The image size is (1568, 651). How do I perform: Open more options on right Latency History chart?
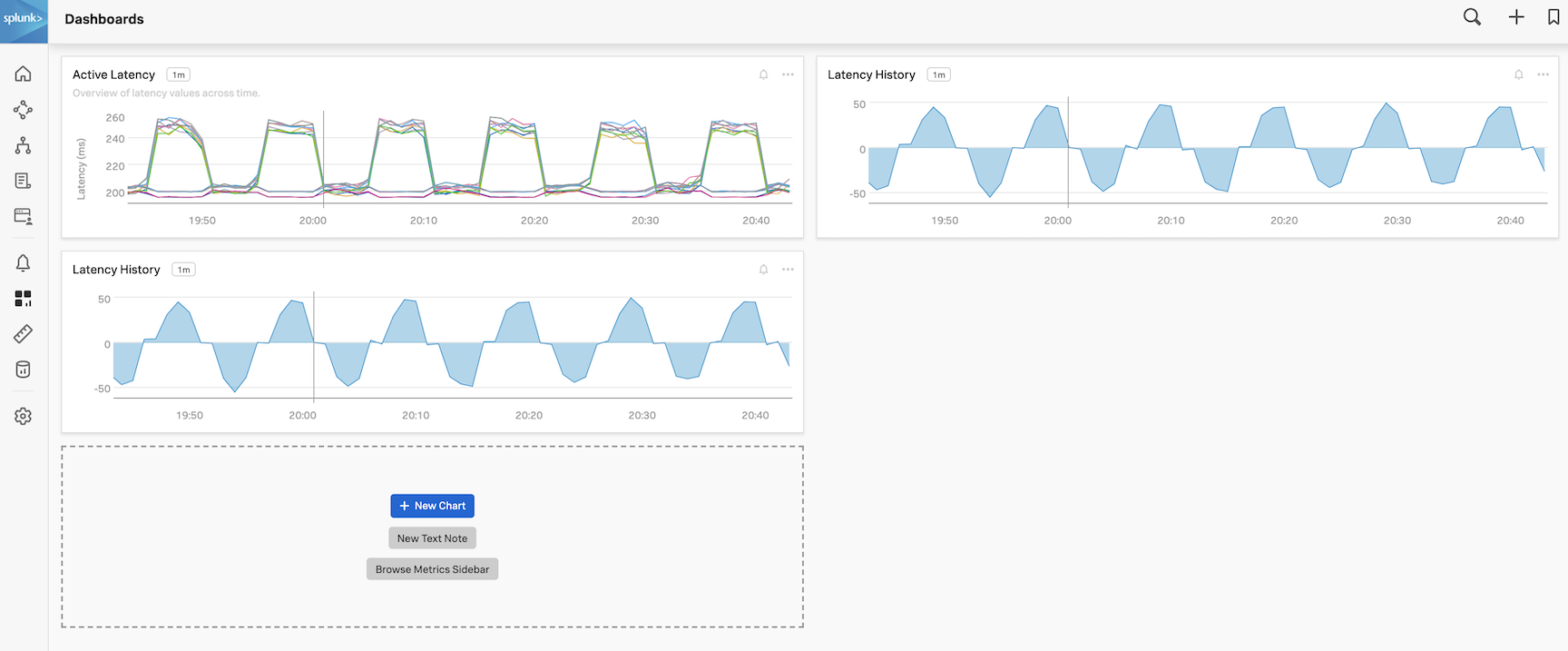[1543, 74]
